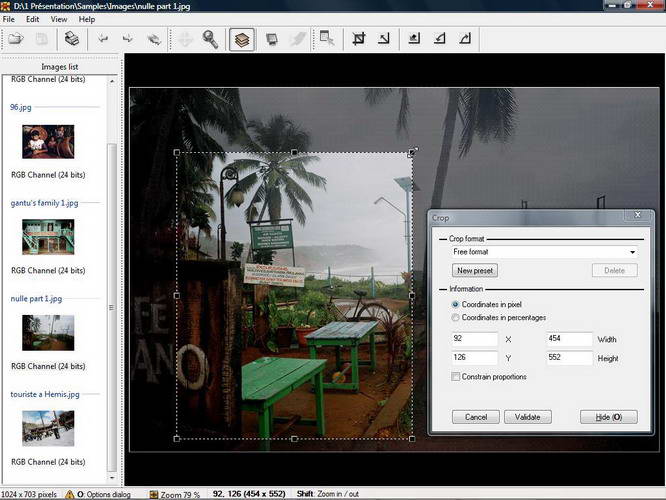Screen dimensions: 666x500
Task: Click the greyed pan/move arrows icon
Action: coord(185,39)
